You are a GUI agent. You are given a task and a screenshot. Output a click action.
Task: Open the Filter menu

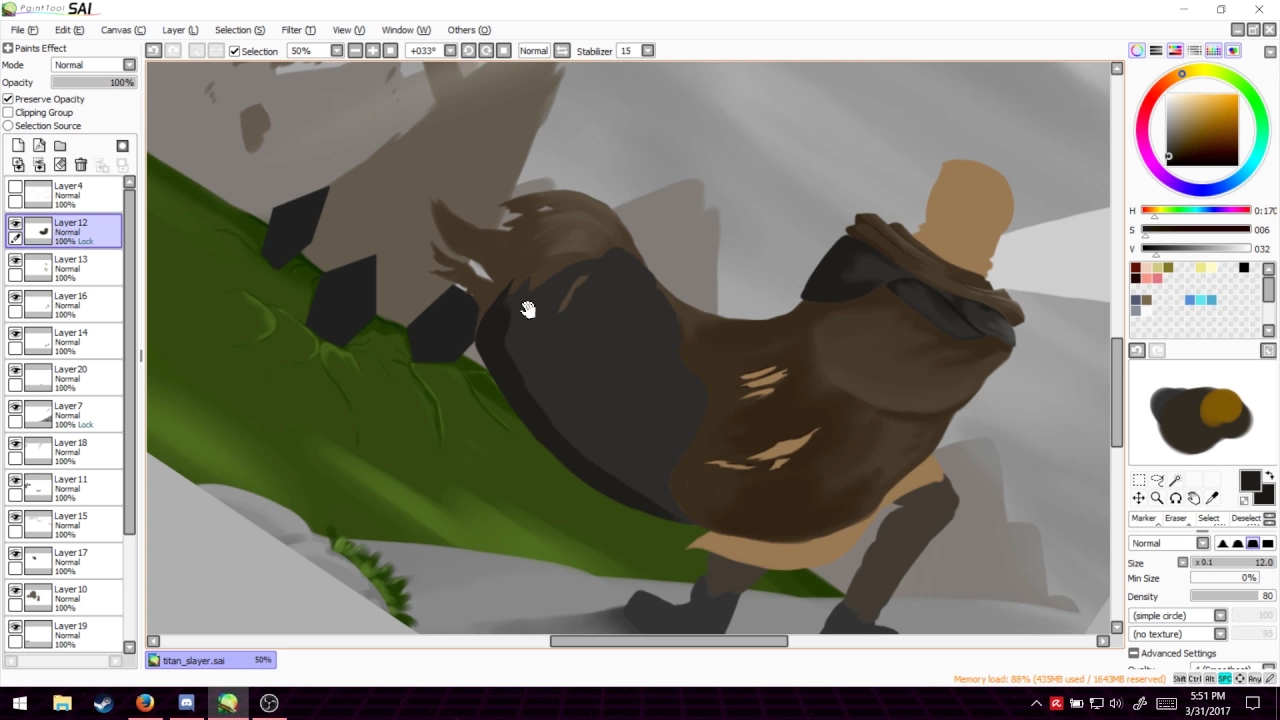298,30
